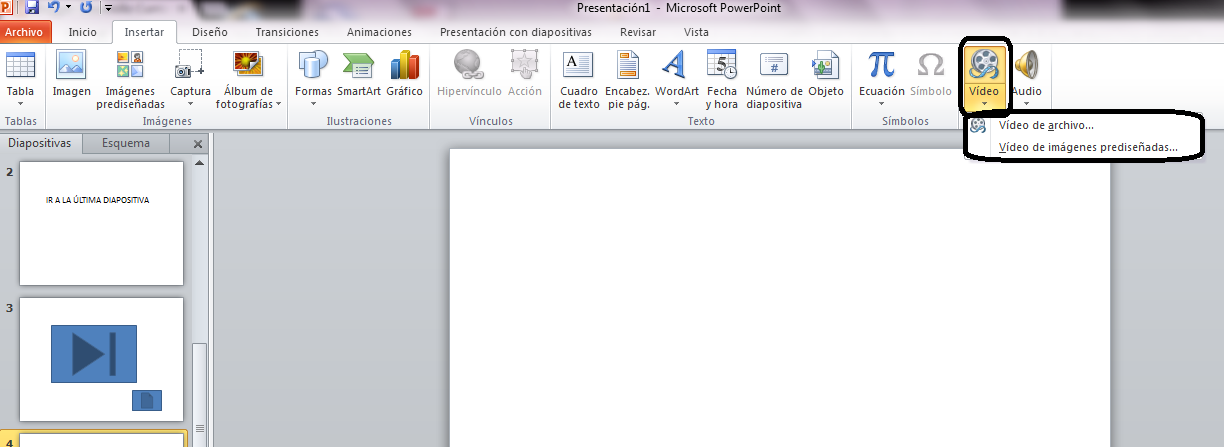Switch to the Animaciones tab

[379, 32]
